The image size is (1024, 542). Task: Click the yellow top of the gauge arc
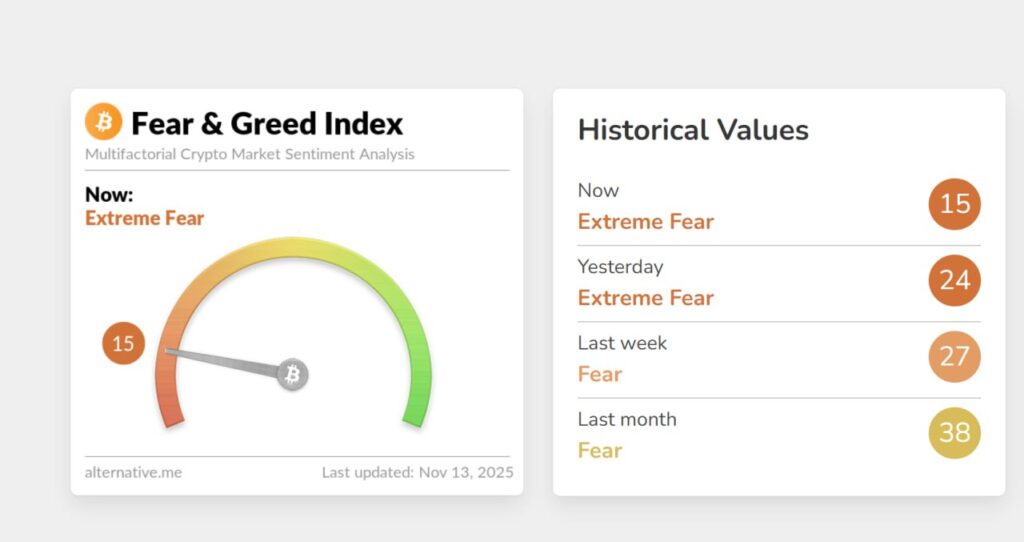click(292, 247)
